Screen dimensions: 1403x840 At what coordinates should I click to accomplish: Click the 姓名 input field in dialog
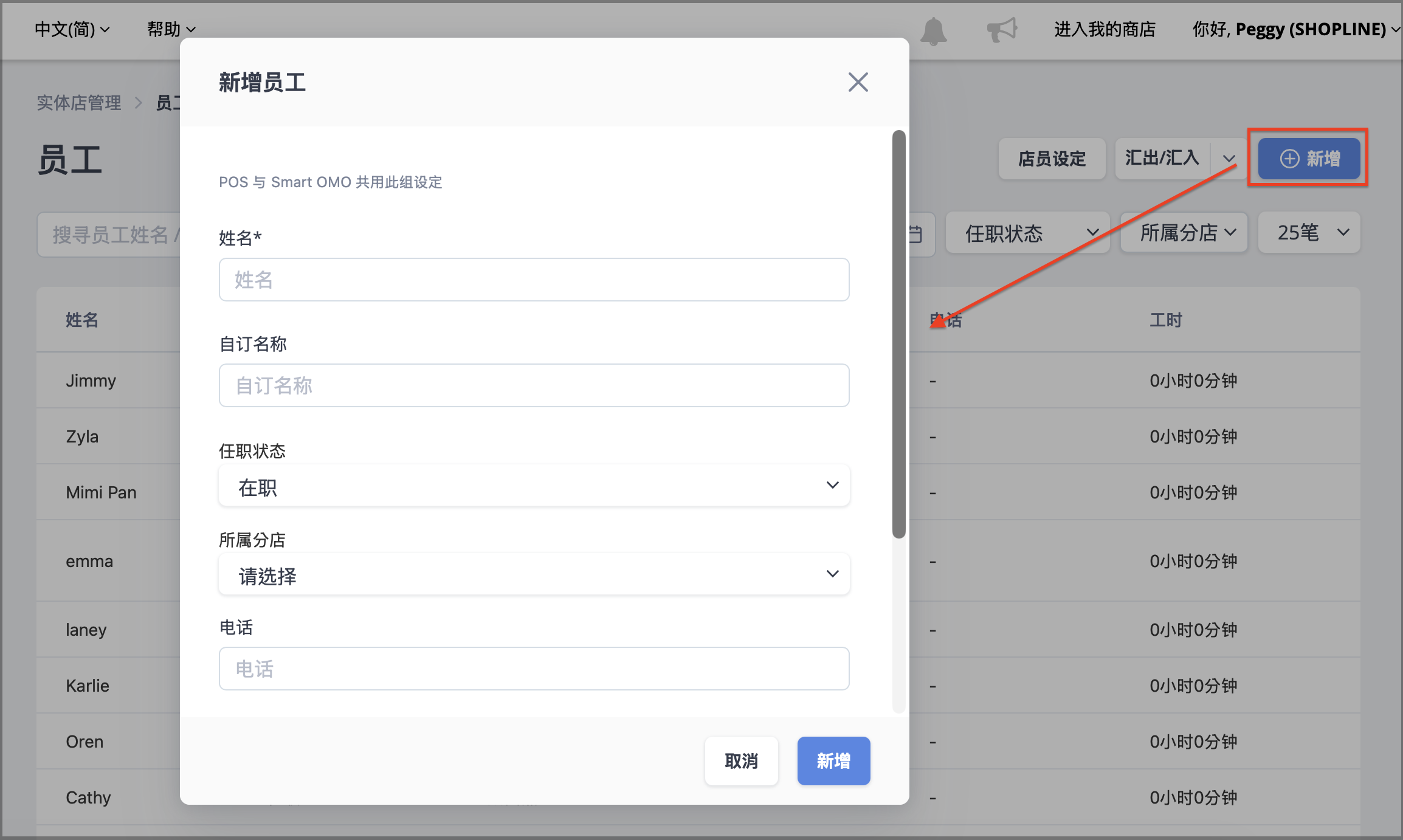click(x=534, y=280)
